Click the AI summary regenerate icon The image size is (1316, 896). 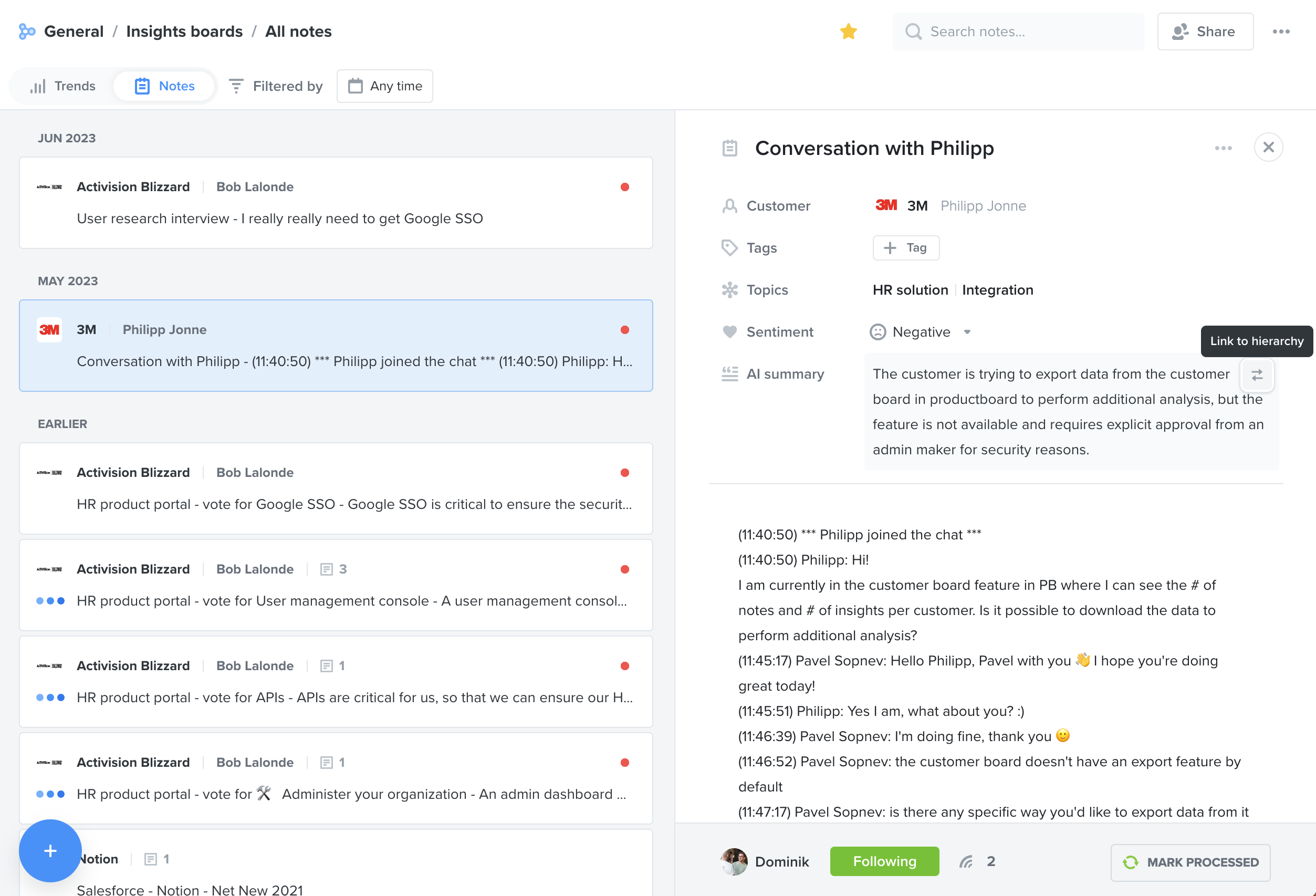(x=1257, y=374)
